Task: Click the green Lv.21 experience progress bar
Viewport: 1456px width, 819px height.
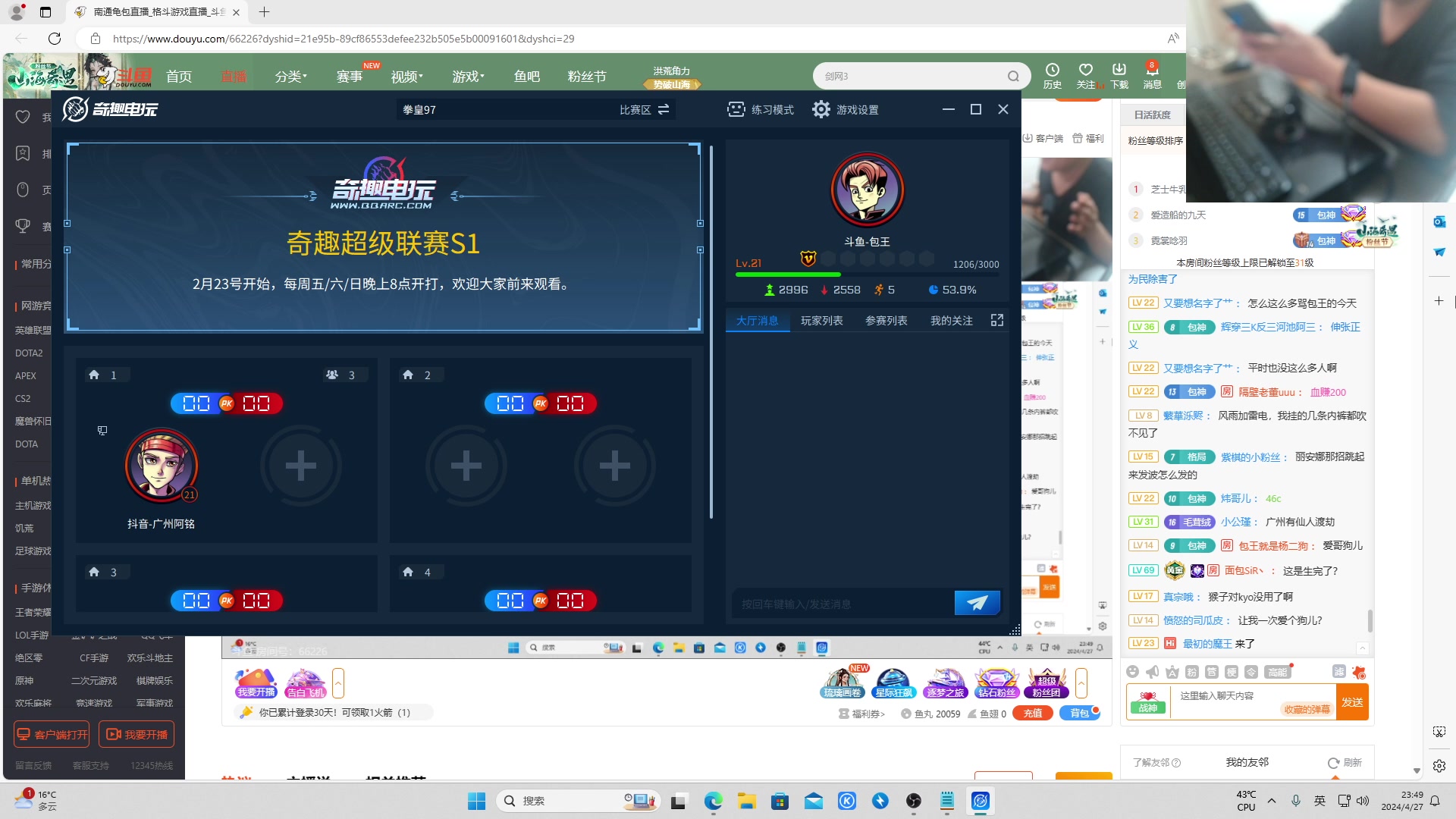Action: [789, 275]
